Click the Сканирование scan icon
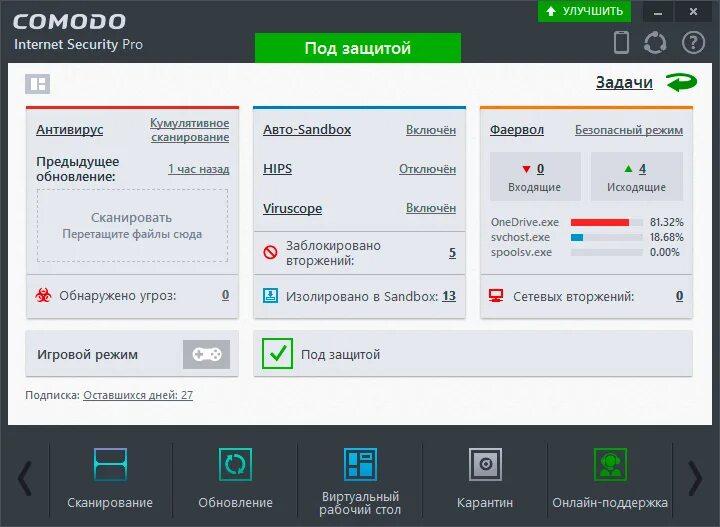The height and width of the screenshot is (527, 720). coord(110,464)
